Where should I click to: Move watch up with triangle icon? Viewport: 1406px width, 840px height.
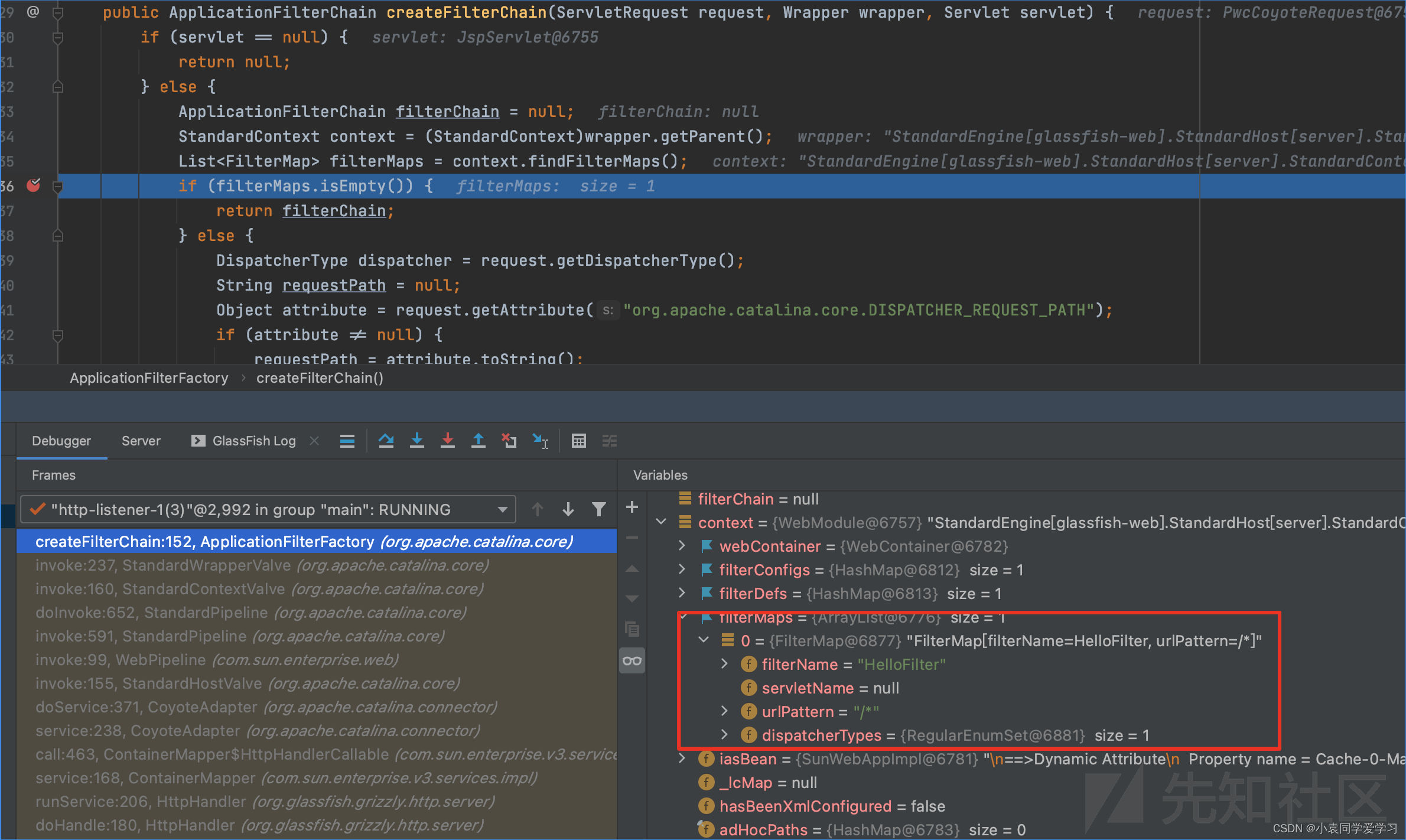(632, 569)
